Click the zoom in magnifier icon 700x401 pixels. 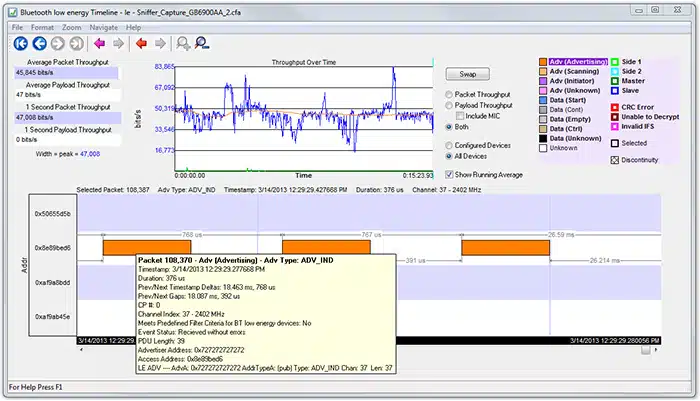click(183, 43)
